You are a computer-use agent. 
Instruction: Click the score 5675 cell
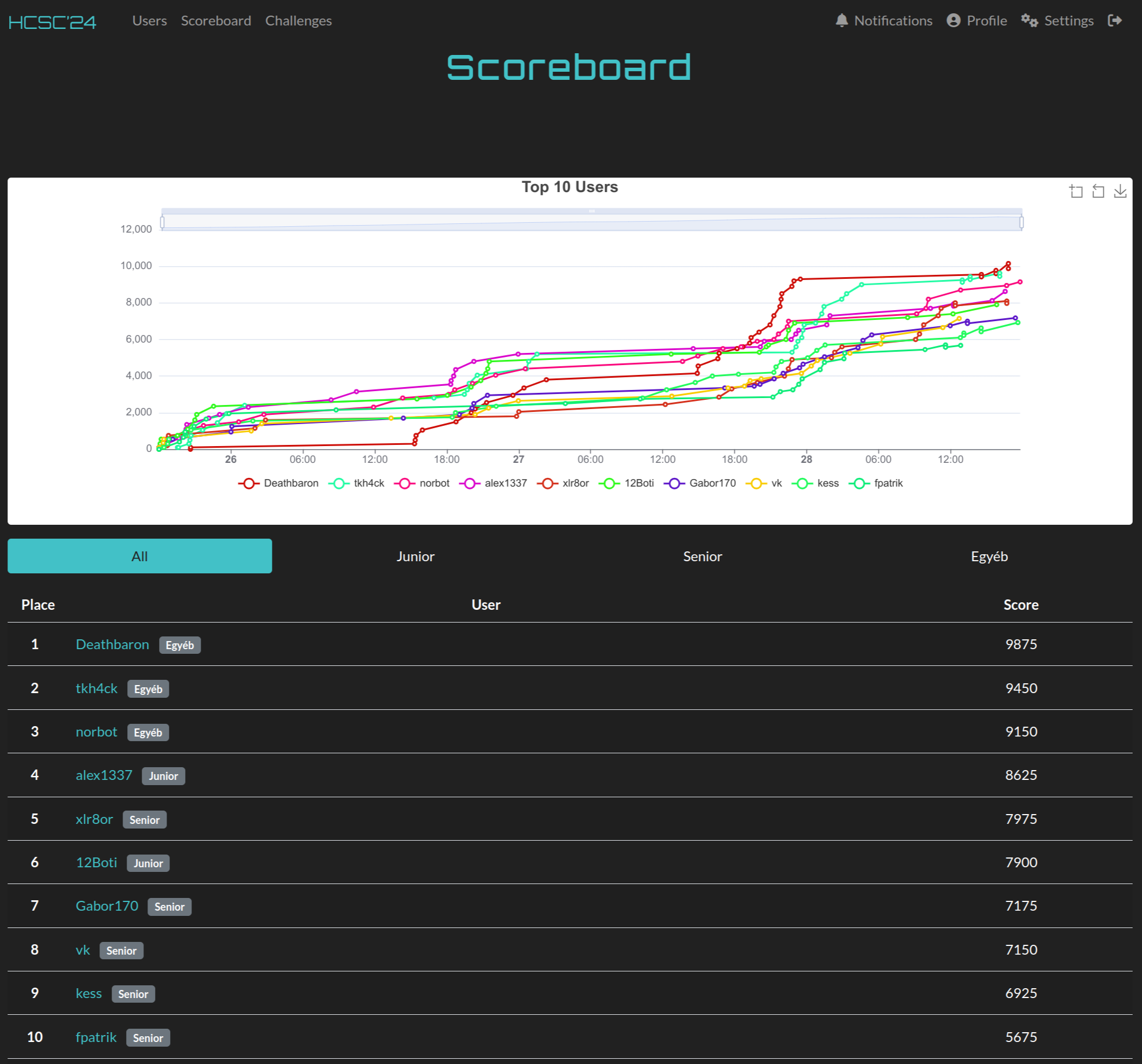(1021, 1037)
